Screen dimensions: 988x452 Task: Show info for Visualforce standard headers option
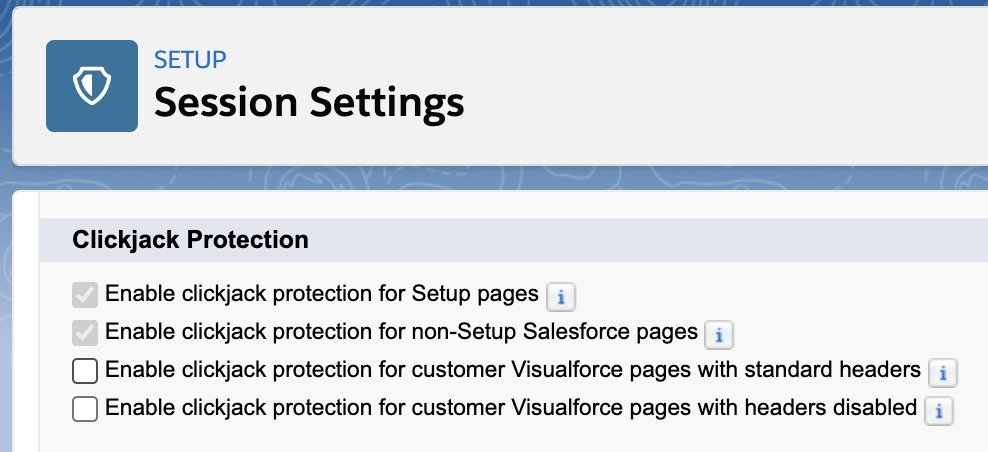(x=943, y=373)
